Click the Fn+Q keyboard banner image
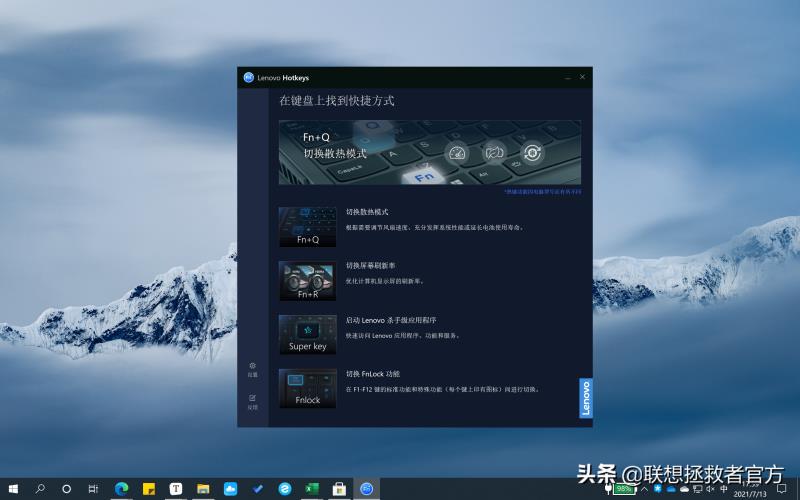 point(430,153)
